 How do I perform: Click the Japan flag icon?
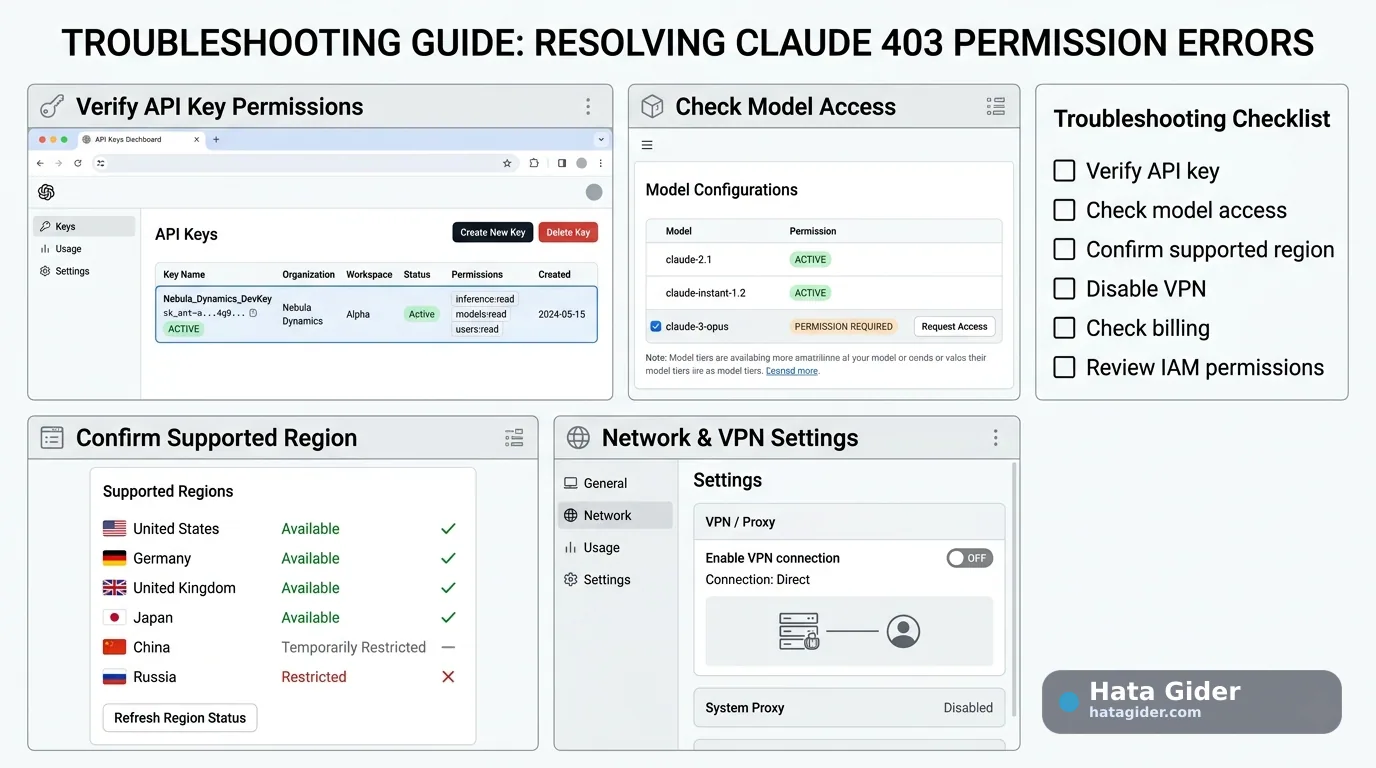pyautogui.click(x=114, y=618)
